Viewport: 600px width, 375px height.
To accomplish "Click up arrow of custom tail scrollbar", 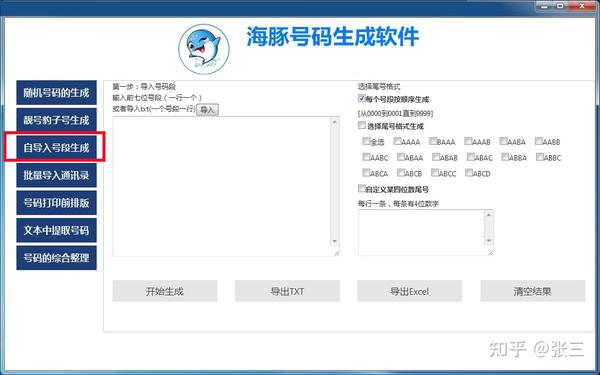I will [x=489, y=215].
